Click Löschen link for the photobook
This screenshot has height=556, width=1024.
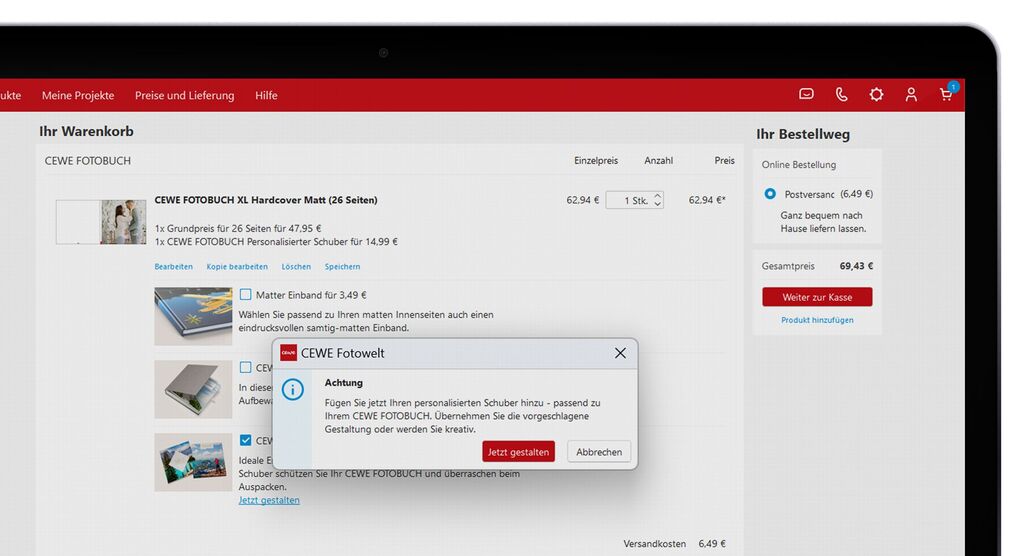pyautogui.click(x=296, y=267)
